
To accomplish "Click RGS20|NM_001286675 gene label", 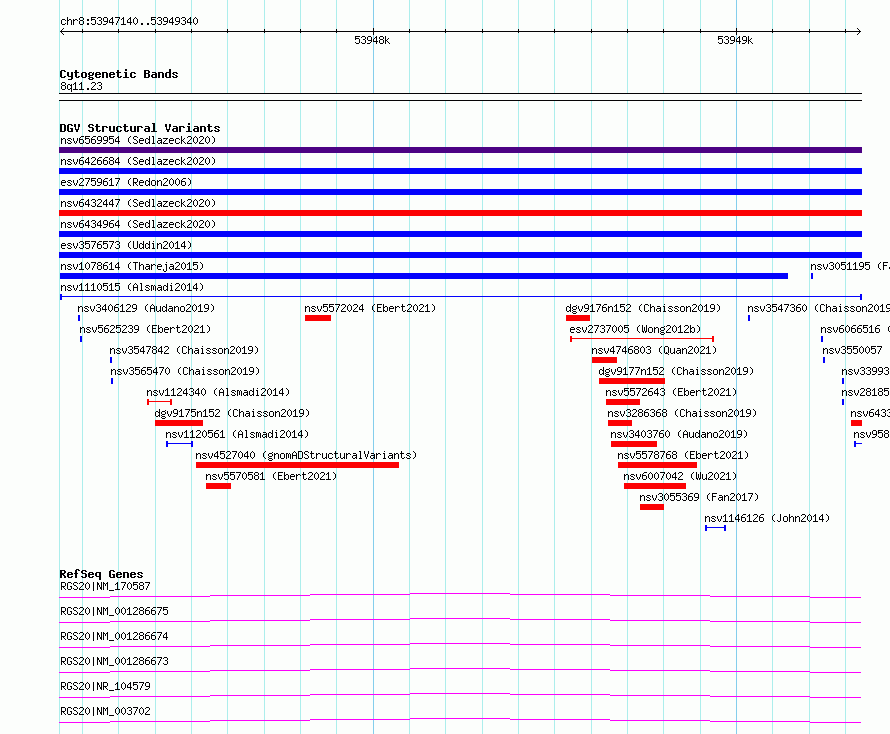I will 114,611.
